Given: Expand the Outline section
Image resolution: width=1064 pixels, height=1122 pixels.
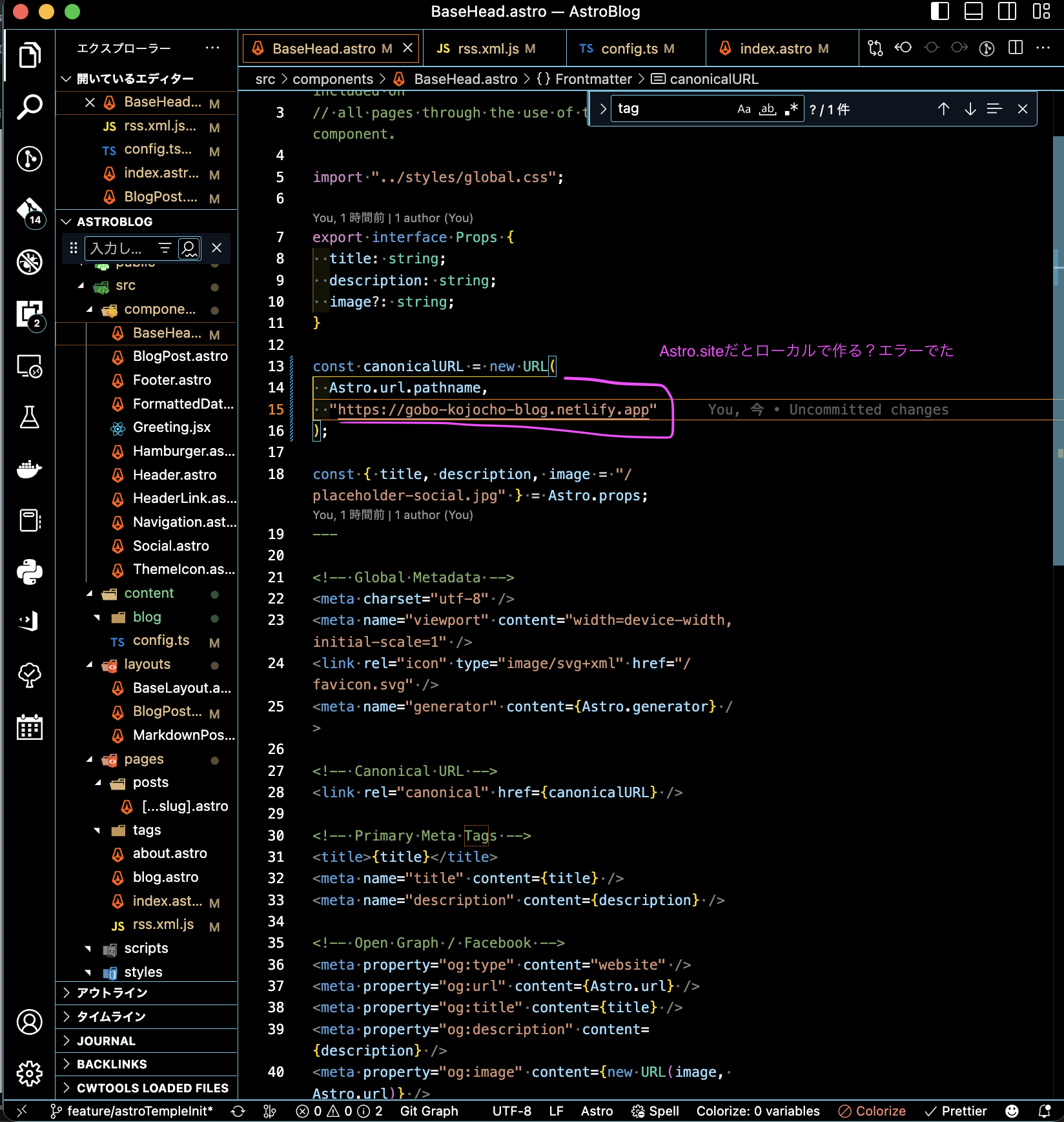Looking at the screenshot, I should point(147,993).
